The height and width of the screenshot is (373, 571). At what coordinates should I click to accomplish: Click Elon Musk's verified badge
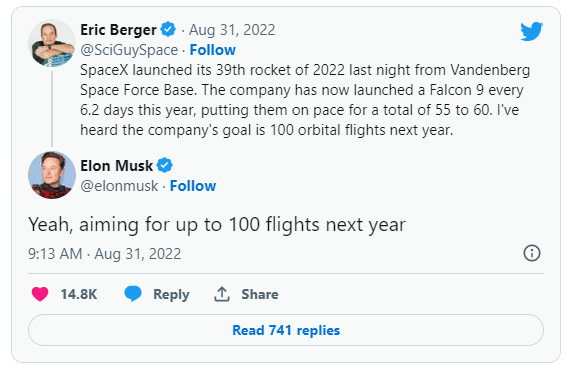pos(165,165)
